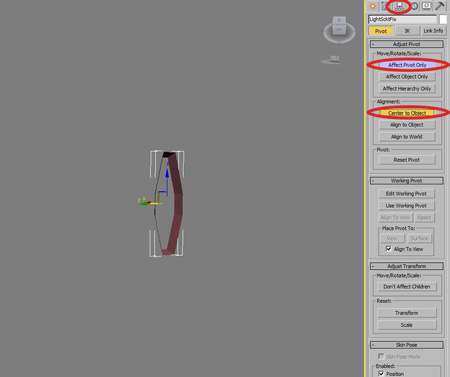Click the Place Pivot To View button
Viewport: 450px width, 377px height.
pyautogui.click(x=392, y=238)
